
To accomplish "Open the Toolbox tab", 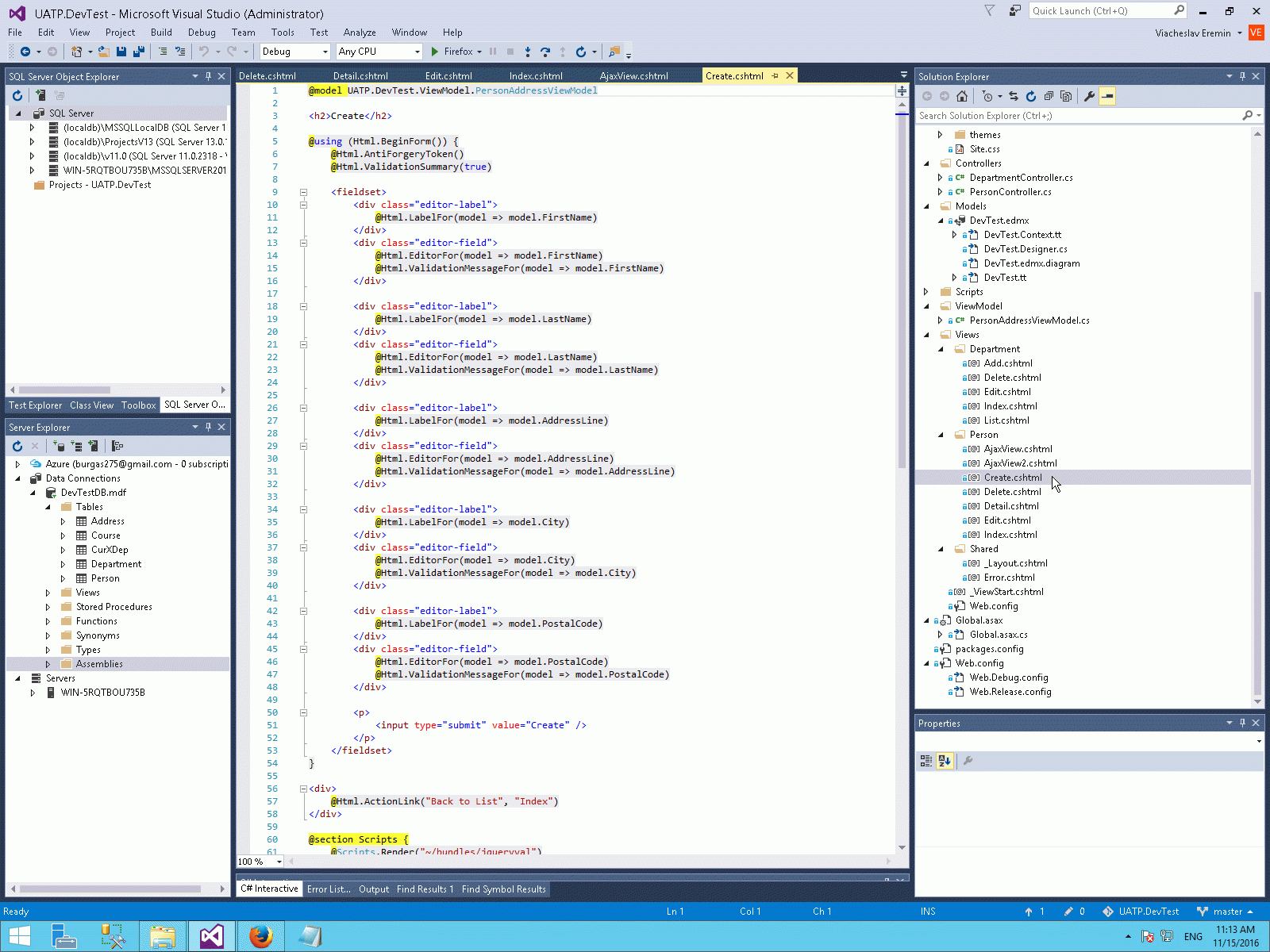I will [138, 405].
